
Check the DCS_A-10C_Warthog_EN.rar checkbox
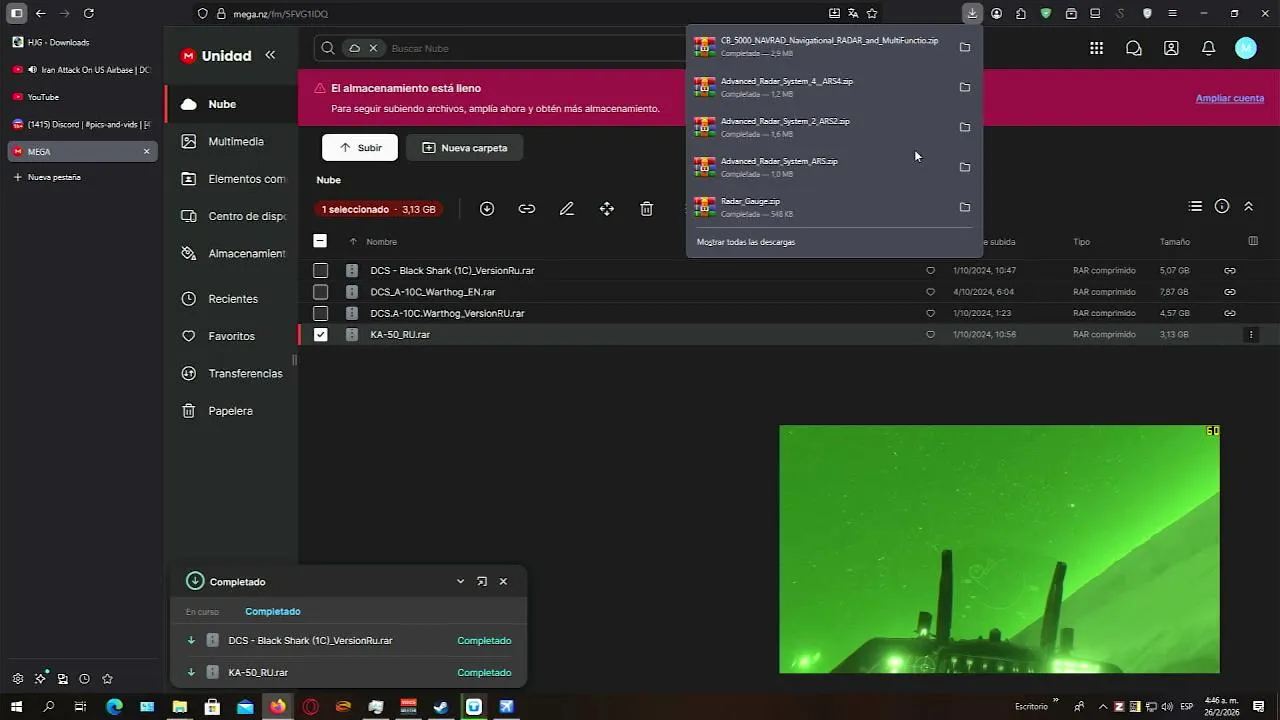pyautogui.click(x=320, y=292)
